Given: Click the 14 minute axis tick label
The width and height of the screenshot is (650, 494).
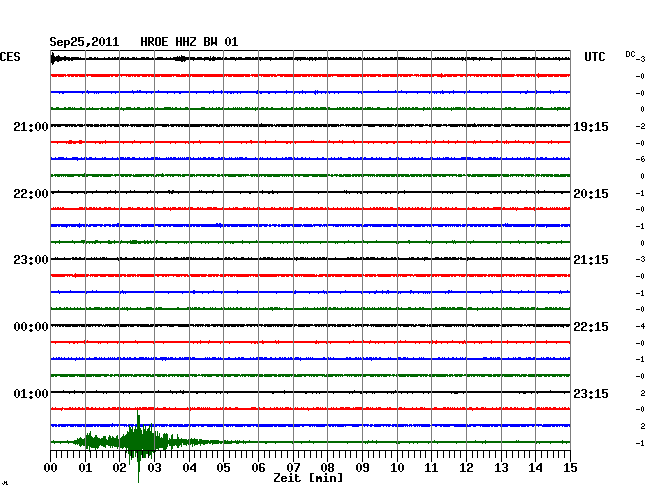Looking at the screenshot, I should [535, 467].
